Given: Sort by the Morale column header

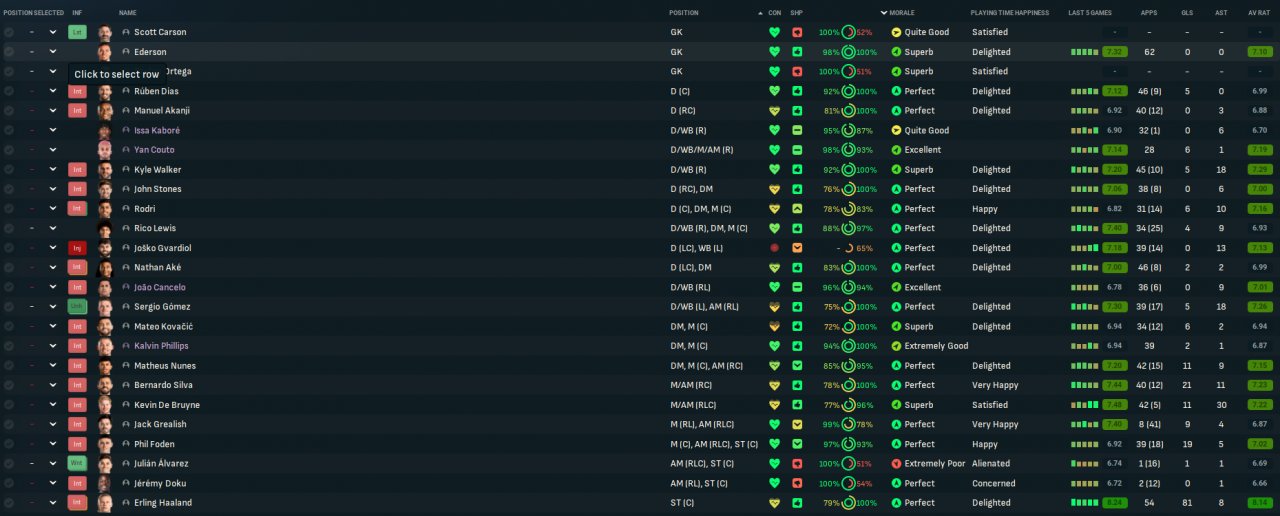Looking at the screenshot, I should pos(902,13).
